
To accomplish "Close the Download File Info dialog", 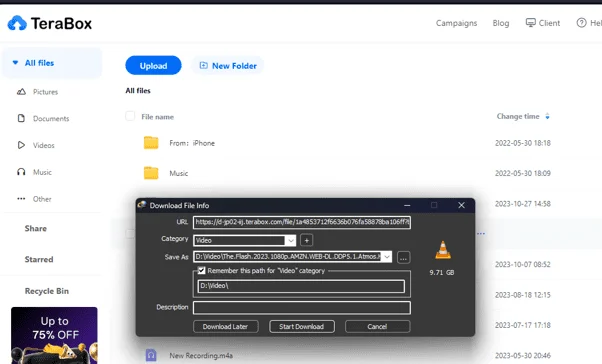I will click(x=461, y=205).
